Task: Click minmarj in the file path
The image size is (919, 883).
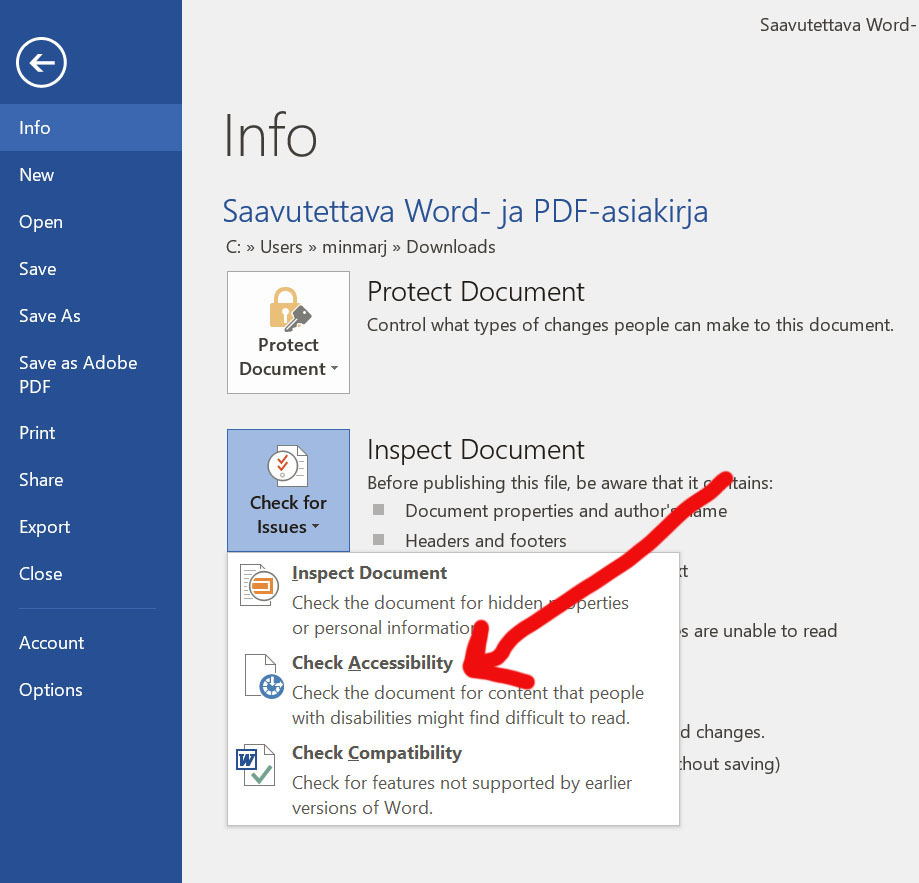Action: pyautogui.click(x=354, y=247)
